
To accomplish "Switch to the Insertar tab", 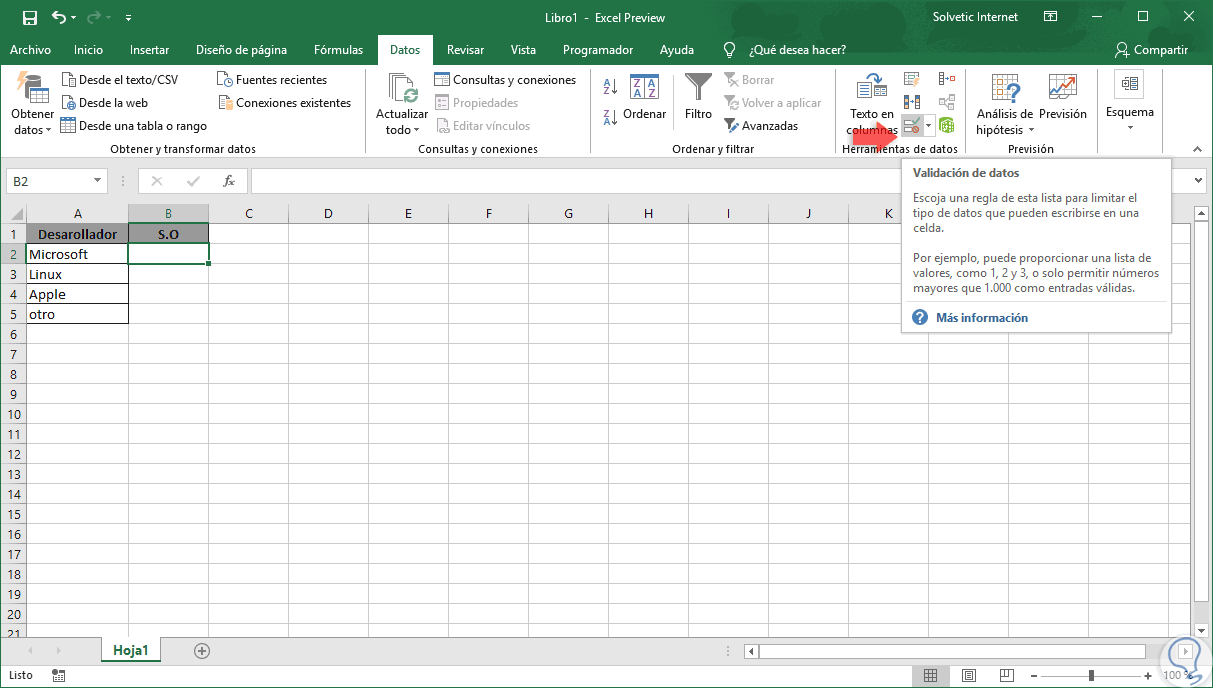I will 149,50.
